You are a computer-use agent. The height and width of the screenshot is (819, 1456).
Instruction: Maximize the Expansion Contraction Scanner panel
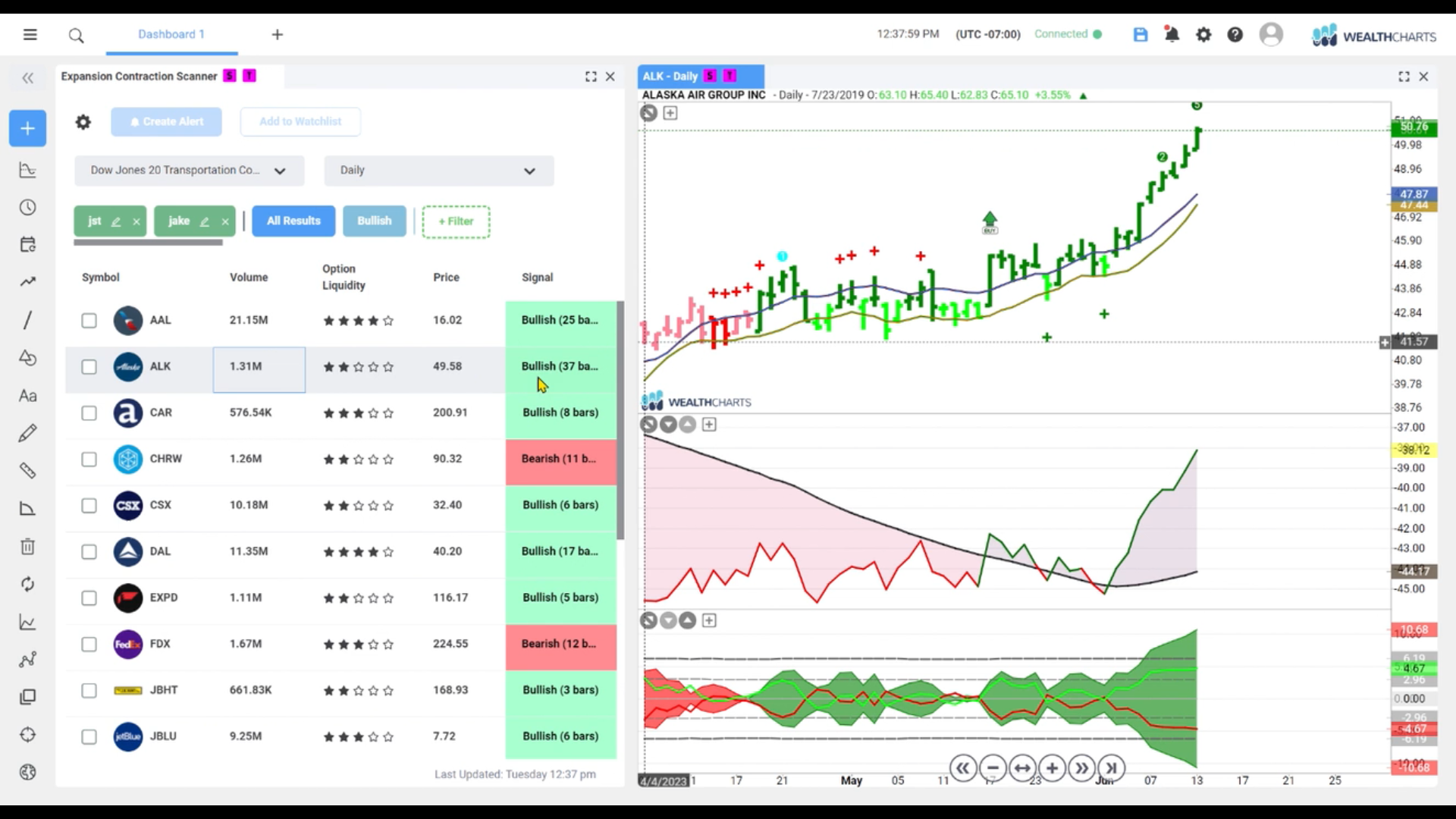tap(591, 77)
